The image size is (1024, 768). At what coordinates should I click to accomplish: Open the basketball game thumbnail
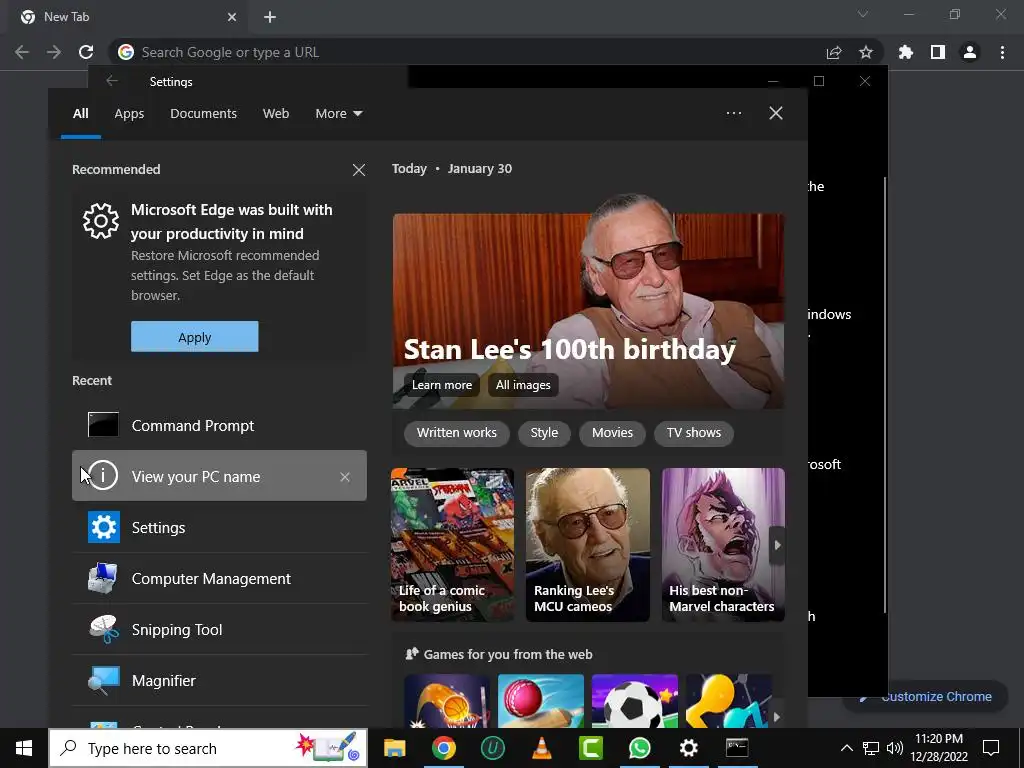(x=447, y=701)
